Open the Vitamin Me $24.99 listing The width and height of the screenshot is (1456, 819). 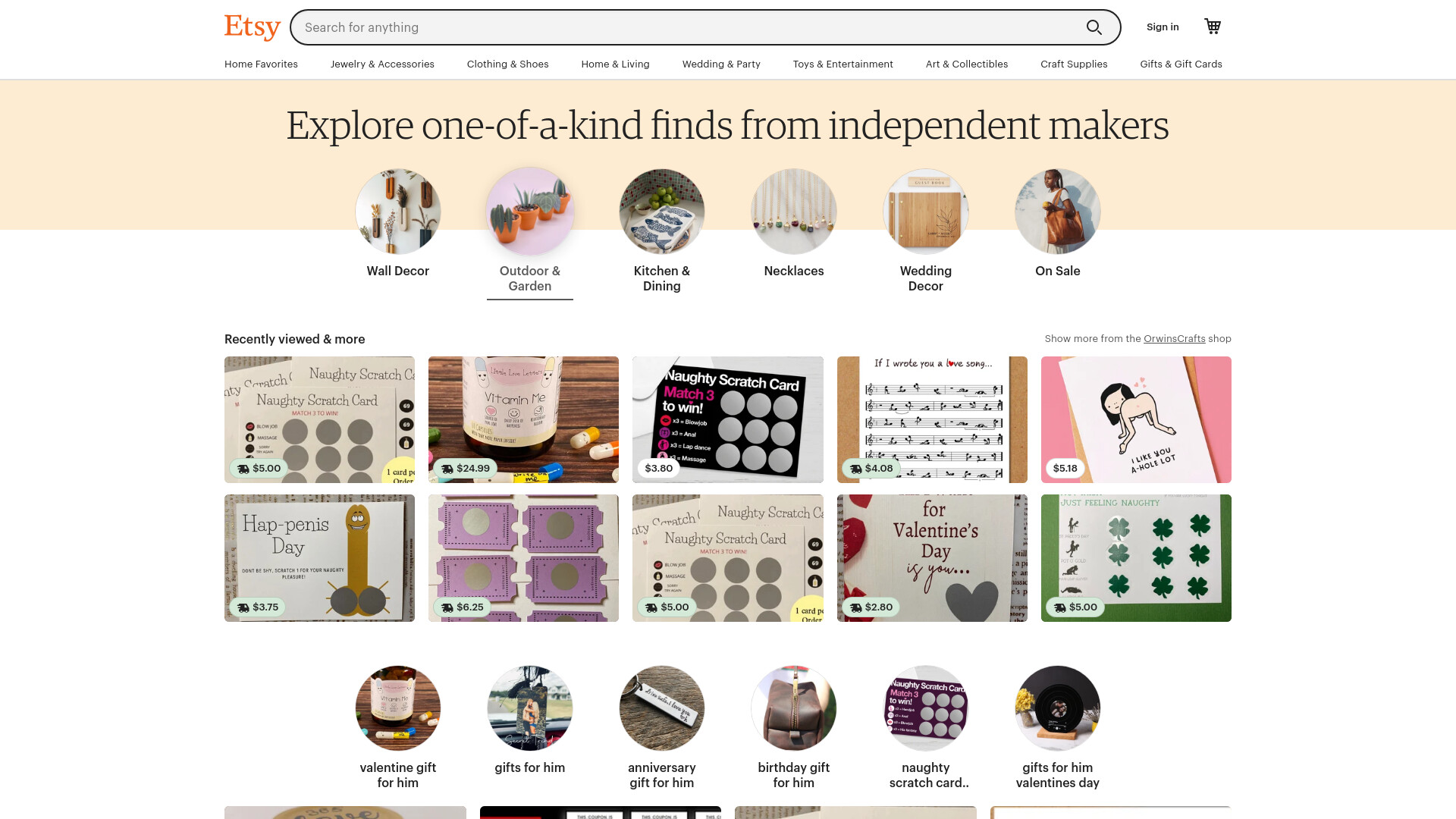pyautogui.click(x=523, y=419)
